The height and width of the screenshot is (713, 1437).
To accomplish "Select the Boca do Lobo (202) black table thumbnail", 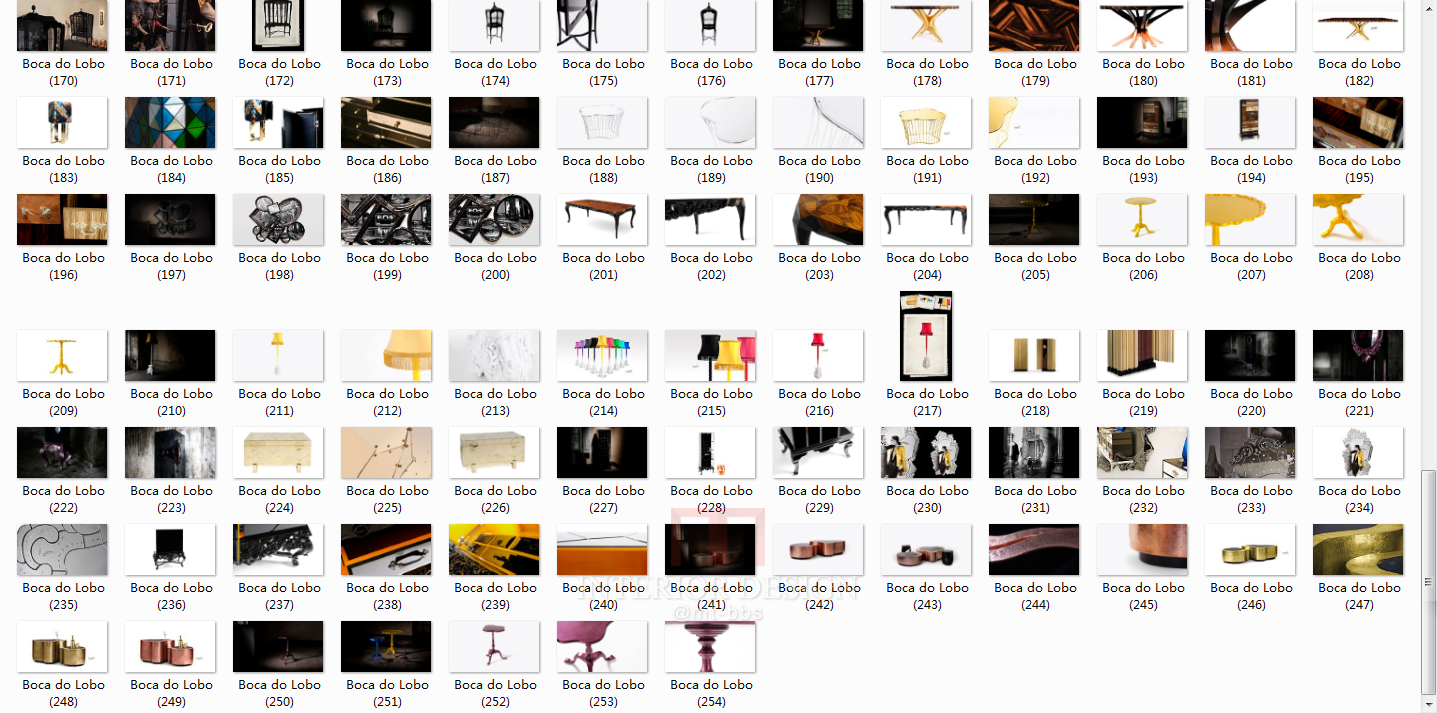I will [710, 219].
